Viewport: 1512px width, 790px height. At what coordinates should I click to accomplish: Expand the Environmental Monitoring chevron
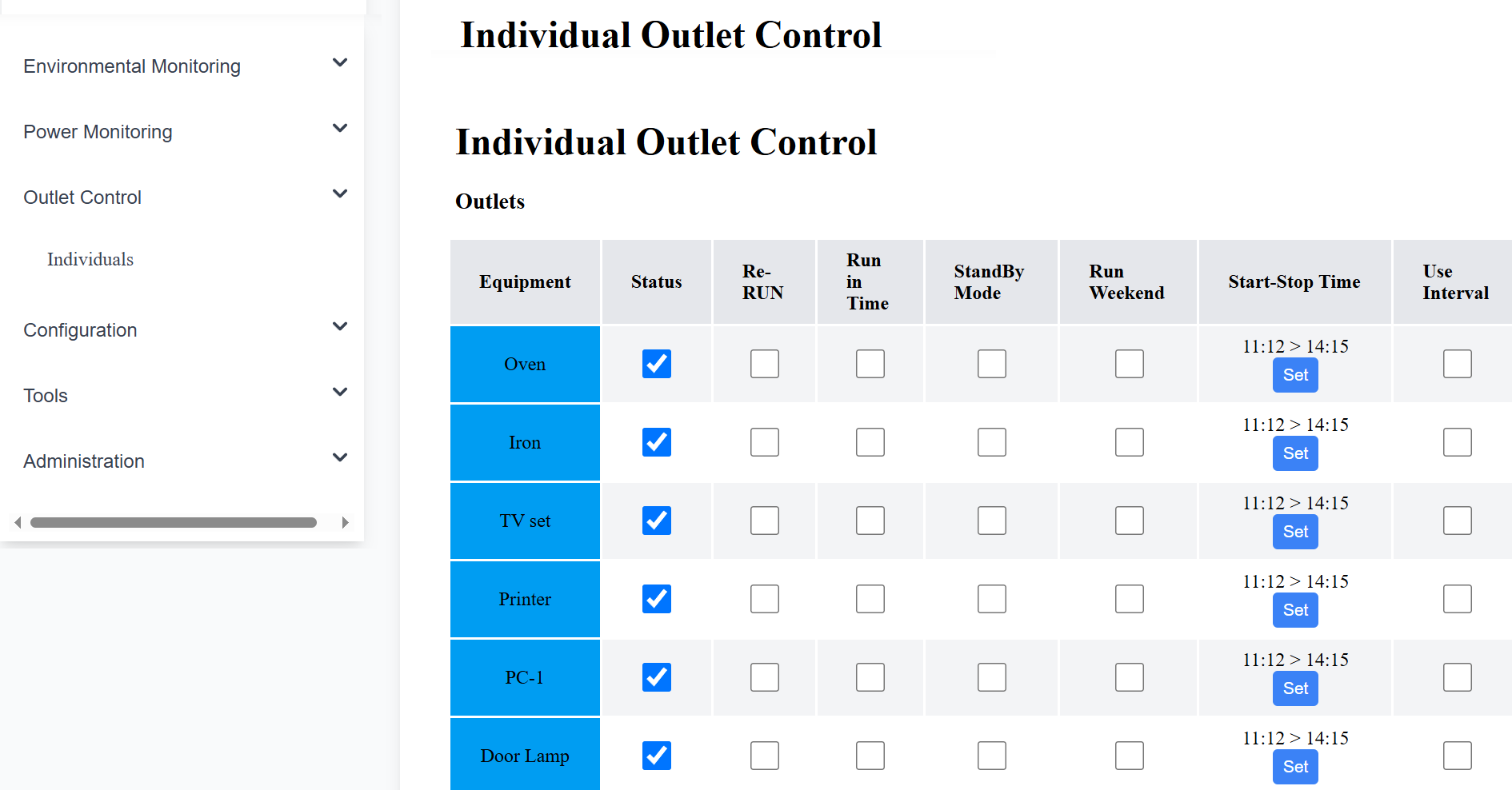(340, 62)
